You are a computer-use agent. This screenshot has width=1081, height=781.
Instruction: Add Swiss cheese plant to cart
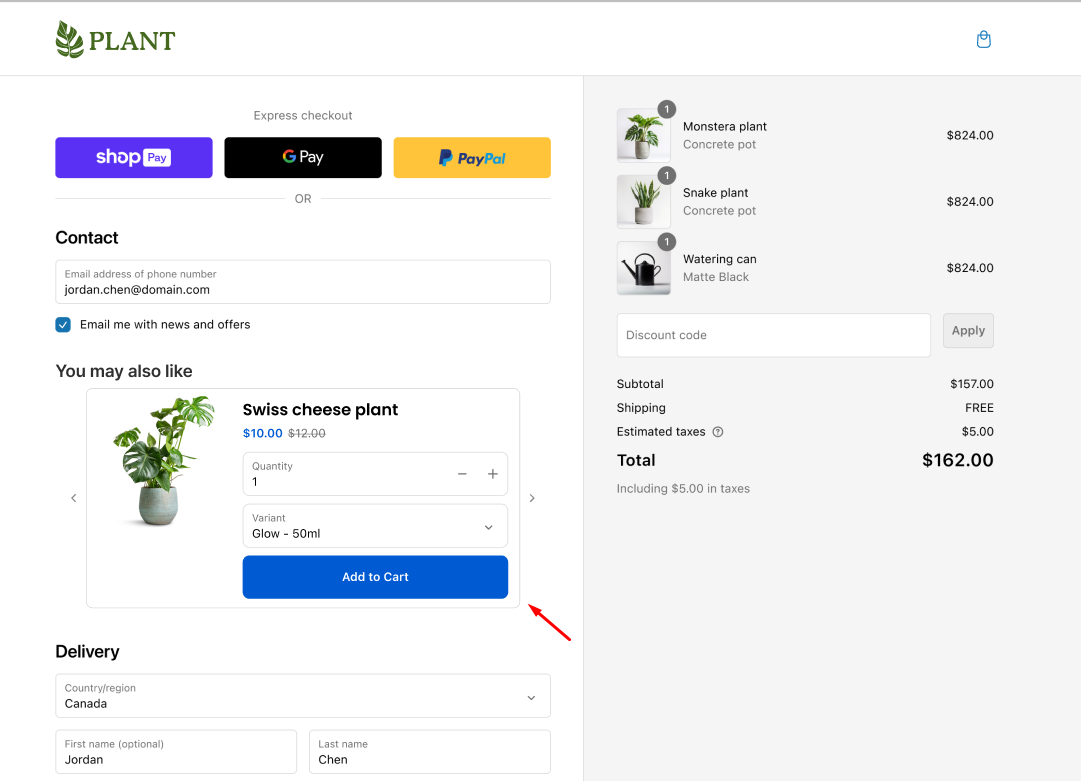[375, 577]
